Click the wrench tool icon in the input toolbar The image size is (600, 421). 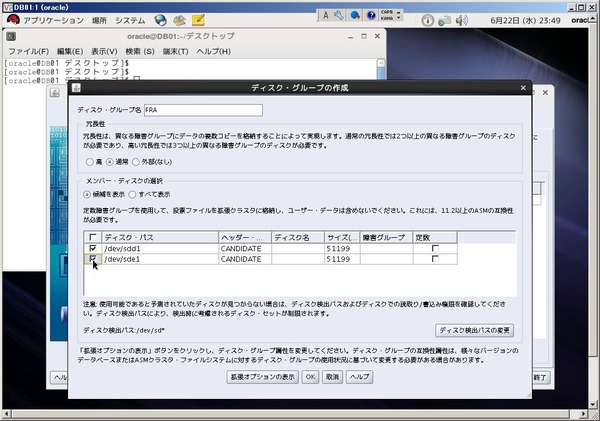[339, 15]
